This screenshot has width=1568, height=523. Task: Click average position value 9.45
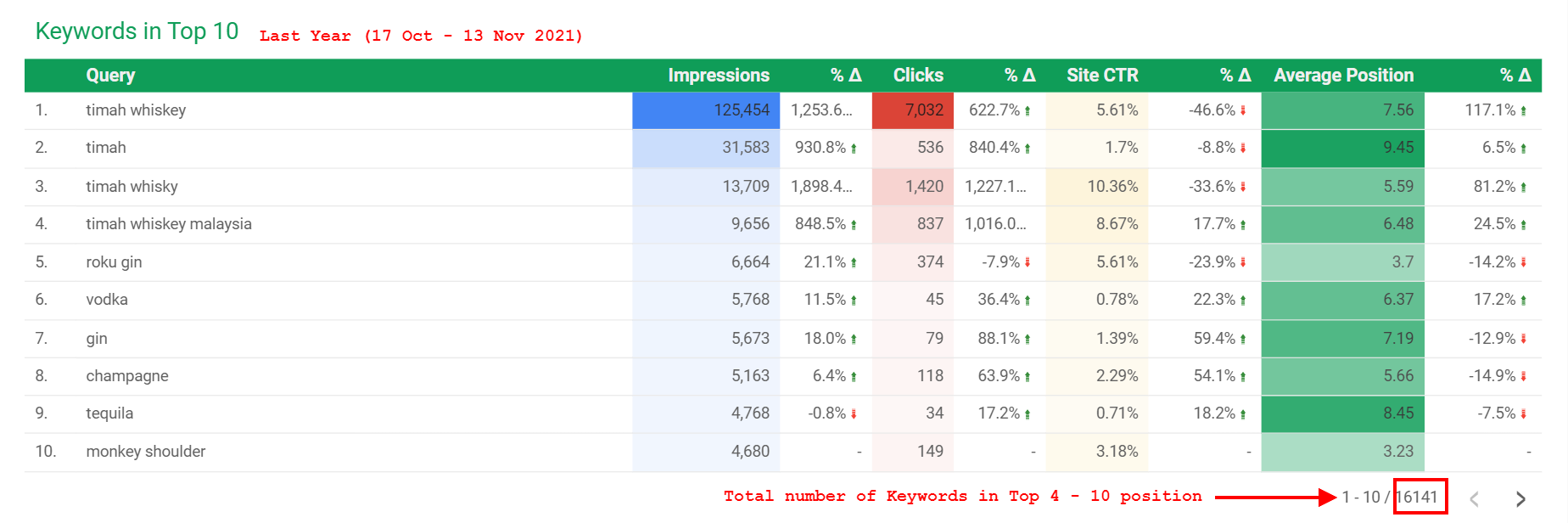(1398, 148)
